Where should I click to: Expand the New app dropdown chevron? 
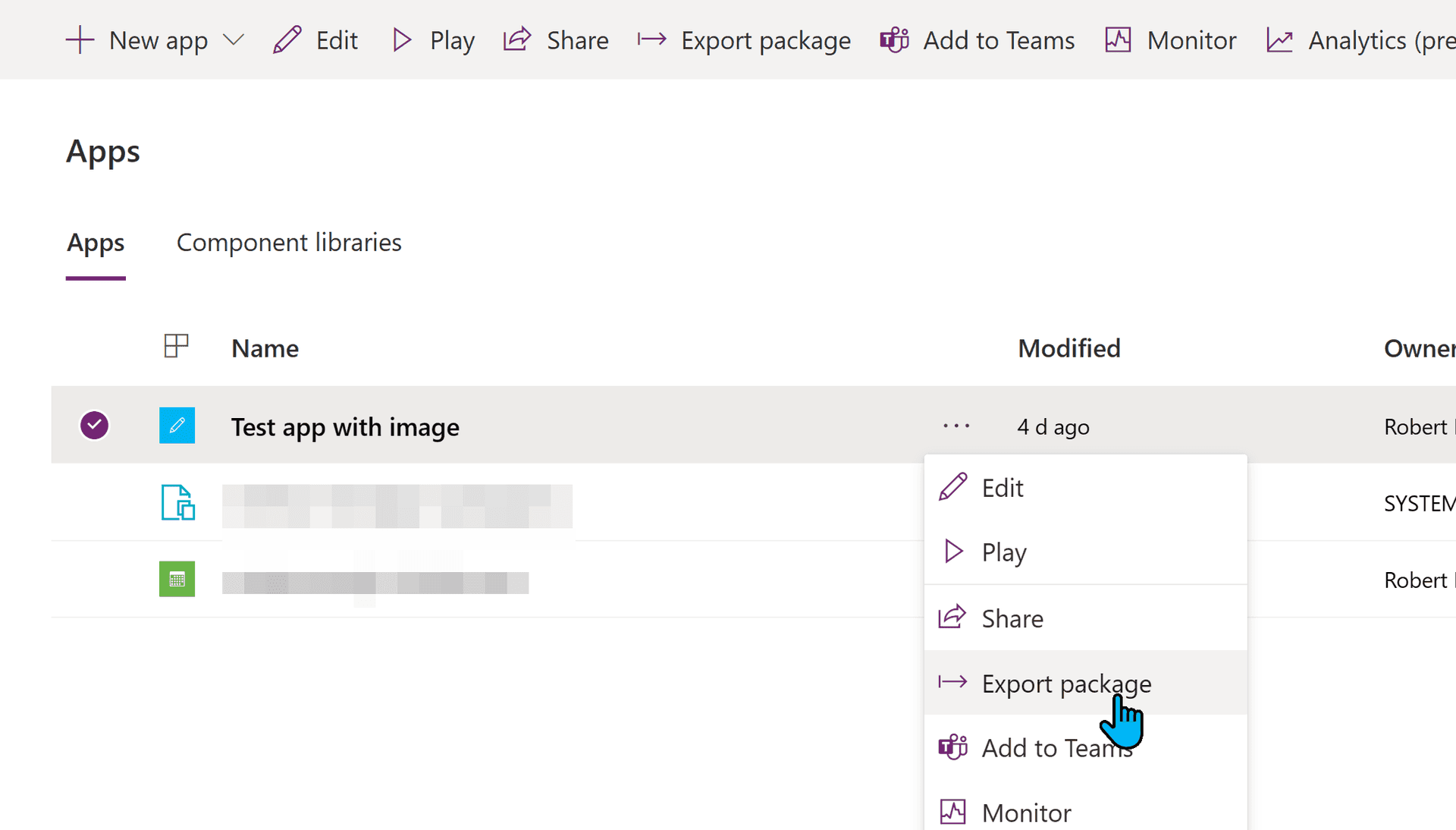tap(234, 39)
